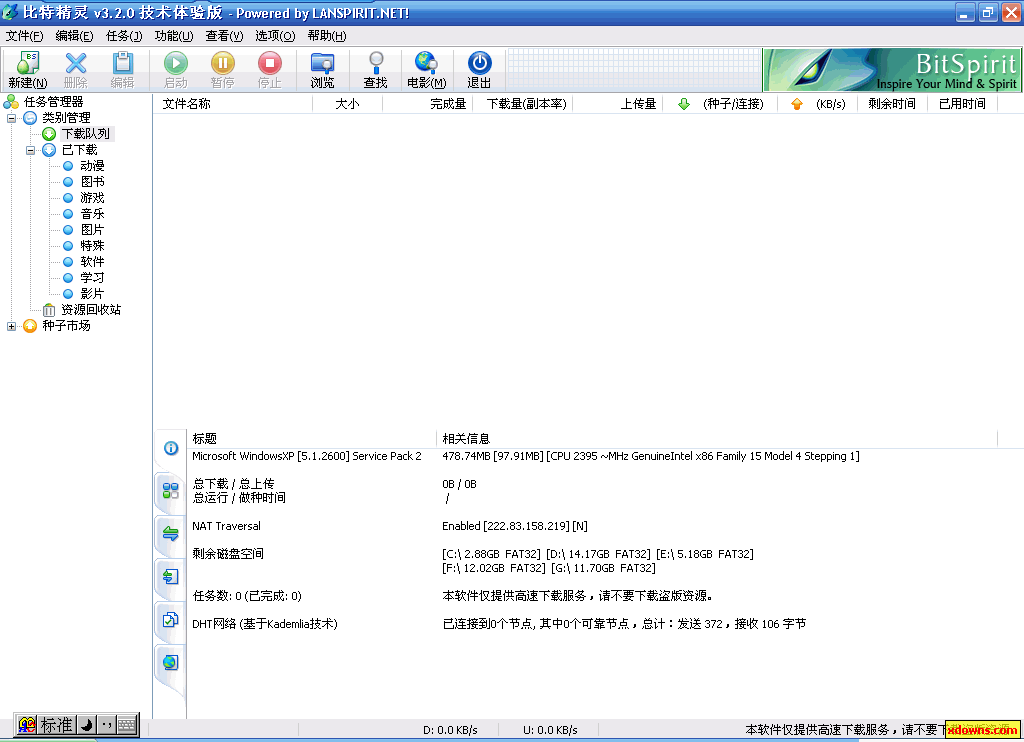Select the 软件 category
Viewport: 1024px width, 742px height.
pyautogui.click(x=92, y=262)
